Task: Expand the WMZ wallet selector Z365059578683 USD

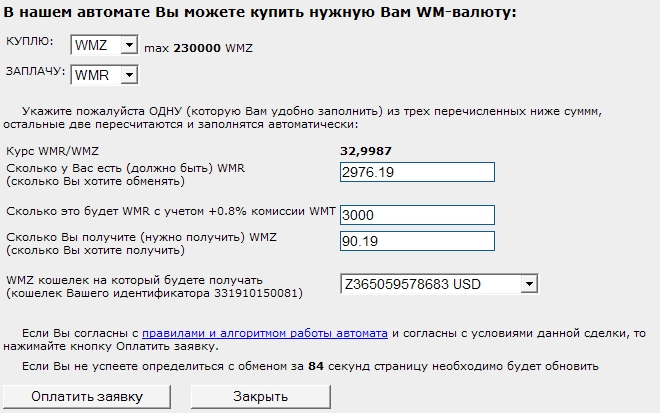Action: pyautogui.click(x=439, y=284)
